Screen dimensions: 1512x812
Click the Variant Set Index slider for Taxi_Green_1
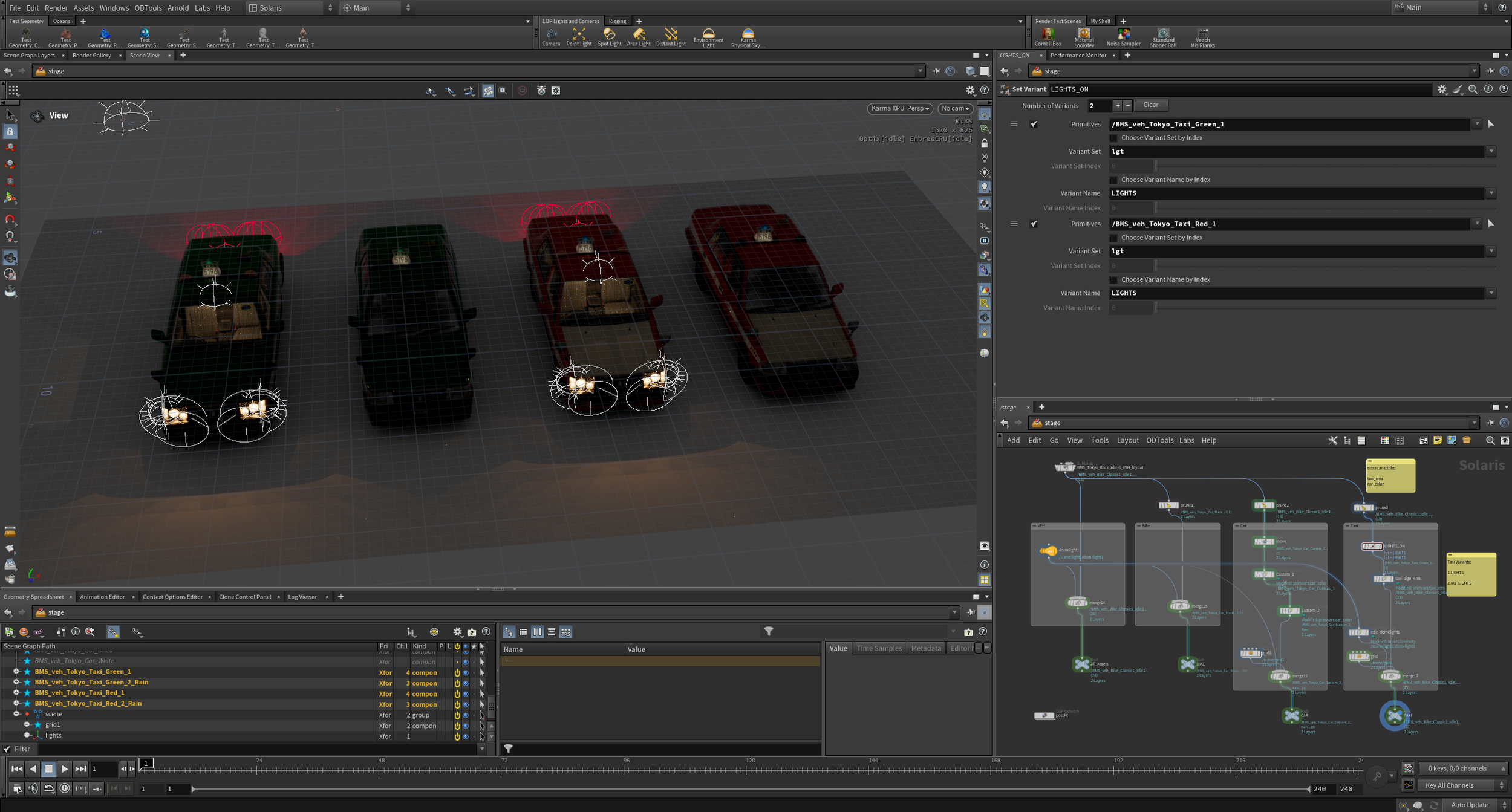(x=1325, y=166)
